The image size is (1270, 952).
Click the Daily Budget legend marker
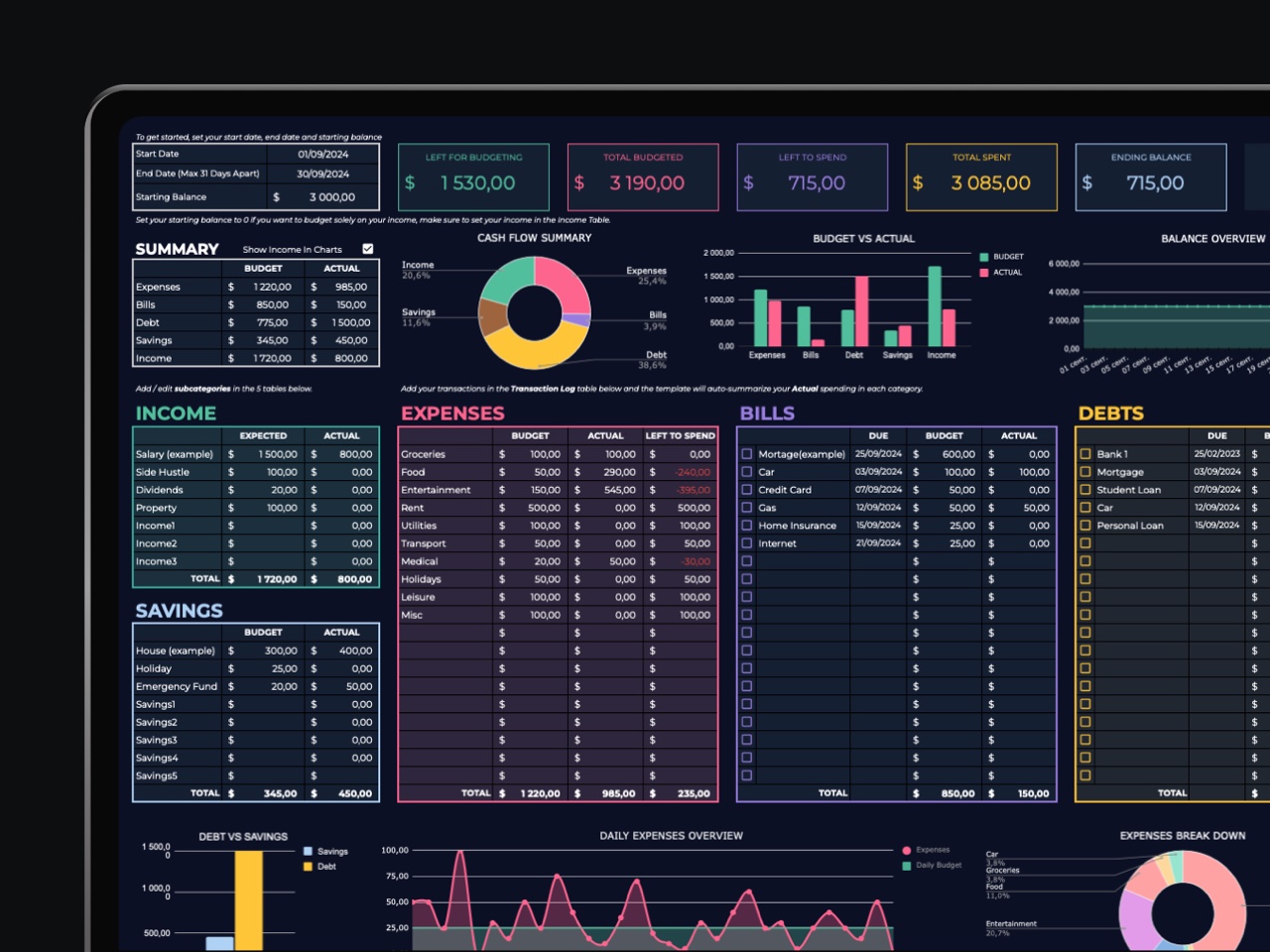907,866
